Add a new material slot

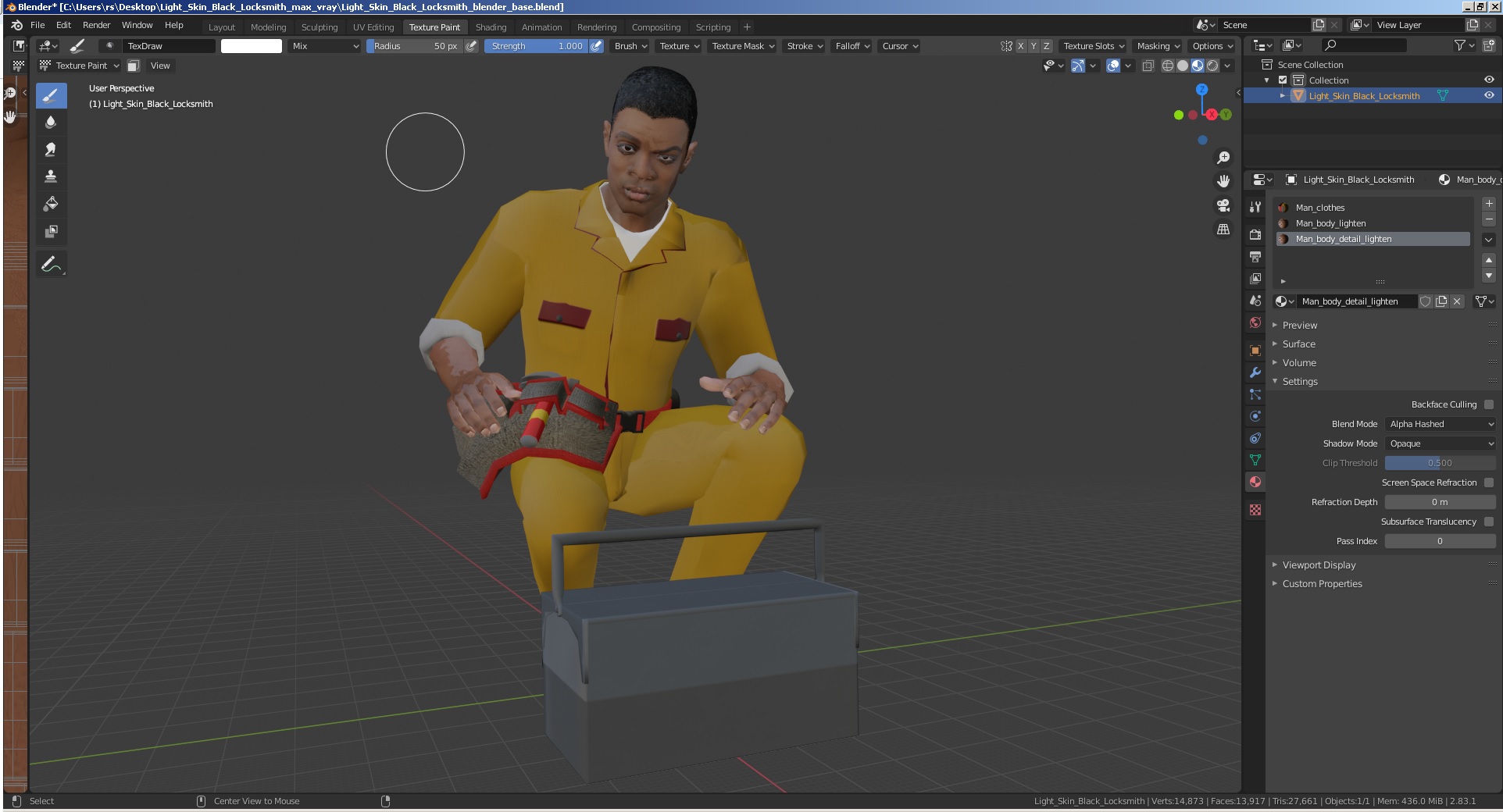tap(1489, 204)
